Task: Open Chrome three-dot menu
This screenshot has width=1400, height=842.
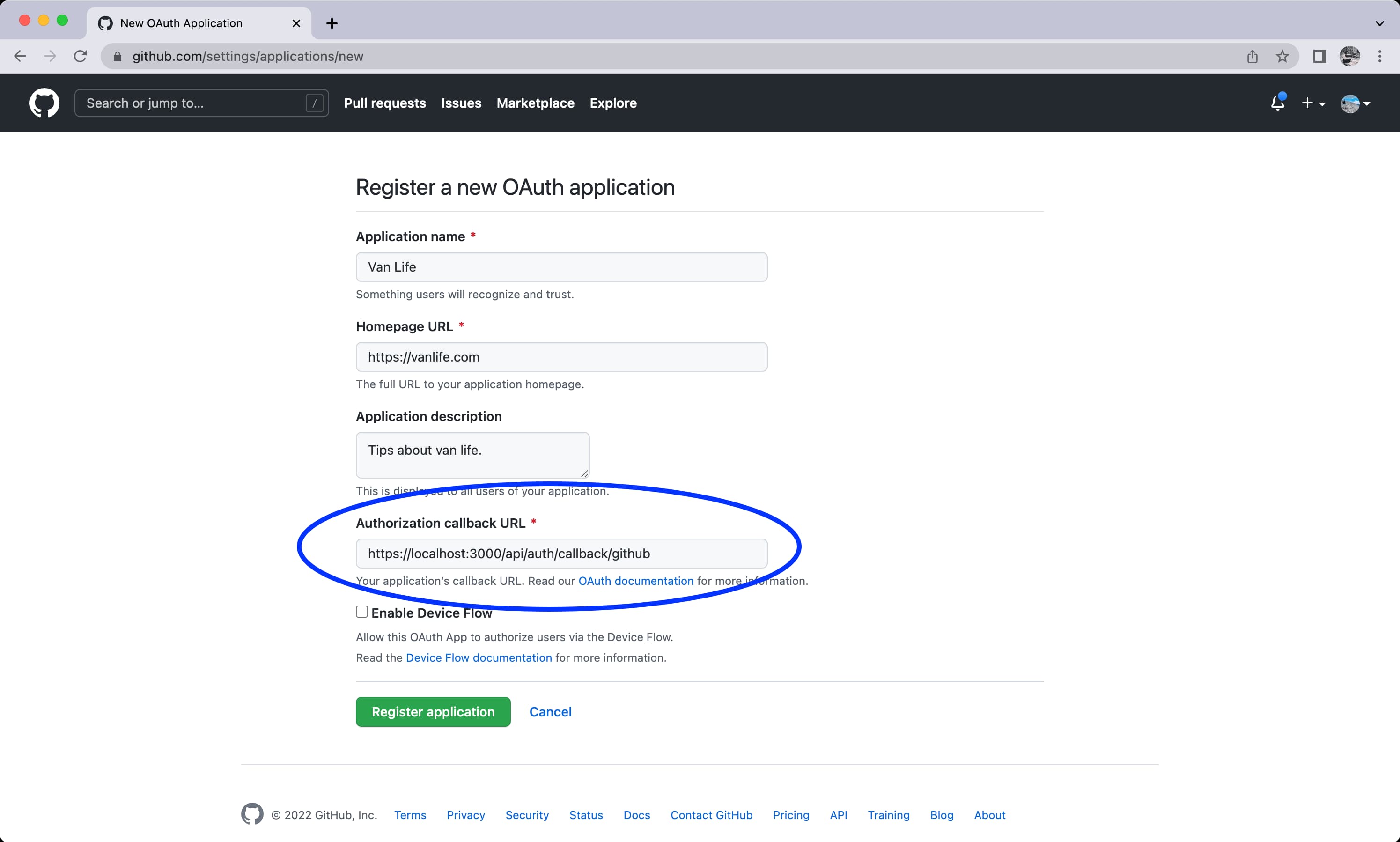Action: [x=1379, y=56]
